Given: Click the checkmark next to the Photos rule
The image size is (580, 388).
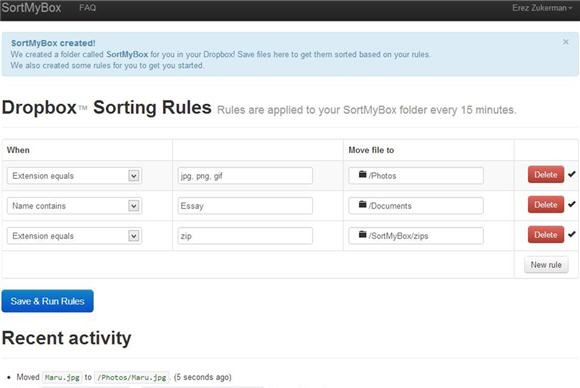Looking at the screenshot, I should [572, 174].
